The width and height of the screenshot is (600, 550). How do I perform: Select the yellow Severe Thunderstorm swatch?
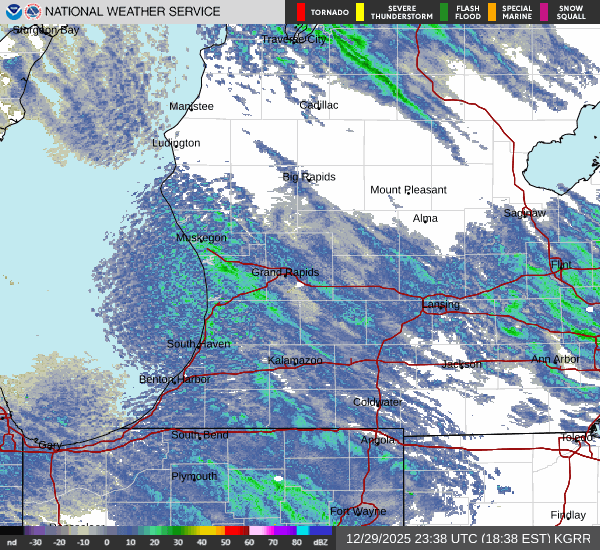359,12
